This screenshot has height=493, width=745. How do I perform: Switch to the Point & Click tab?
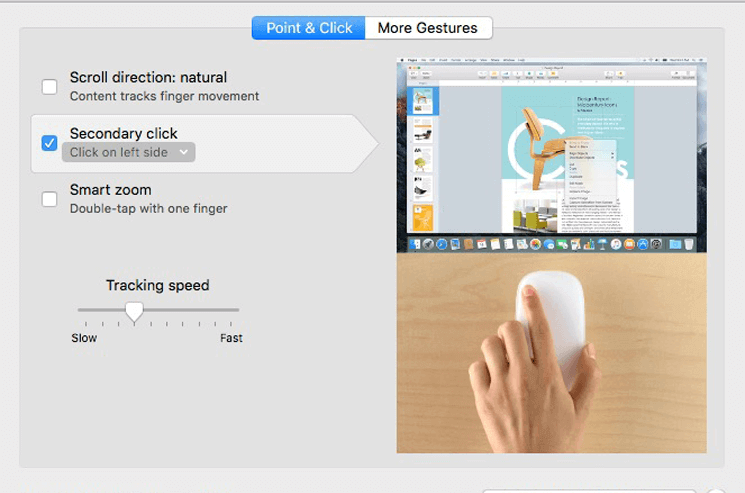tap(308, 28)
